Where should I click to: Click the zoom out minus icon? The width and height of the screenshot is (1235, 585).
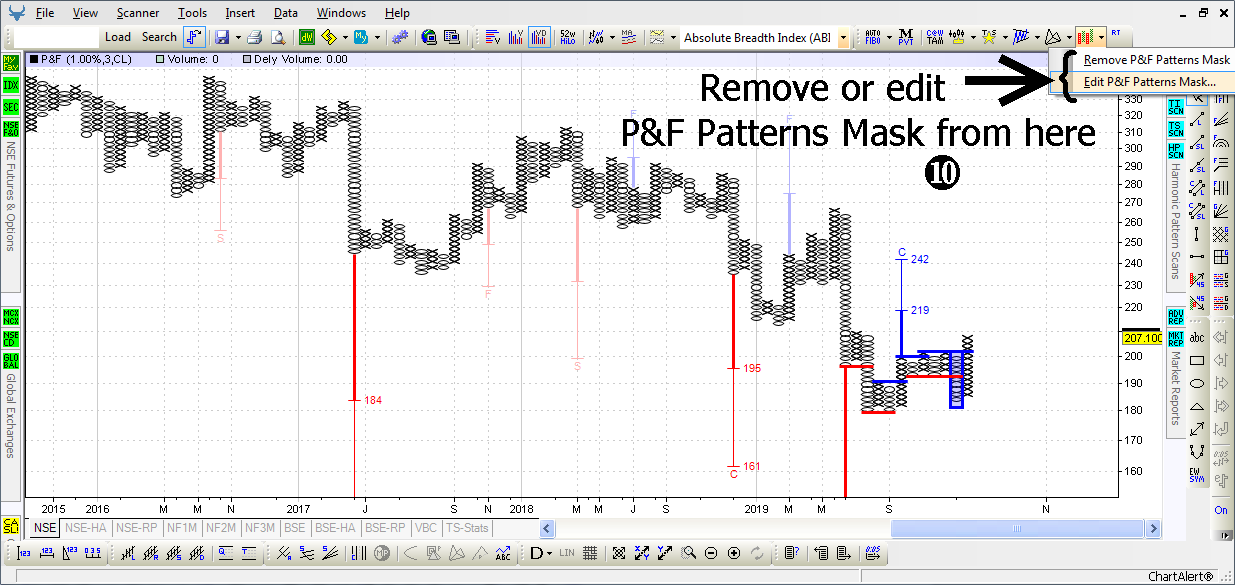coord(711,553)
